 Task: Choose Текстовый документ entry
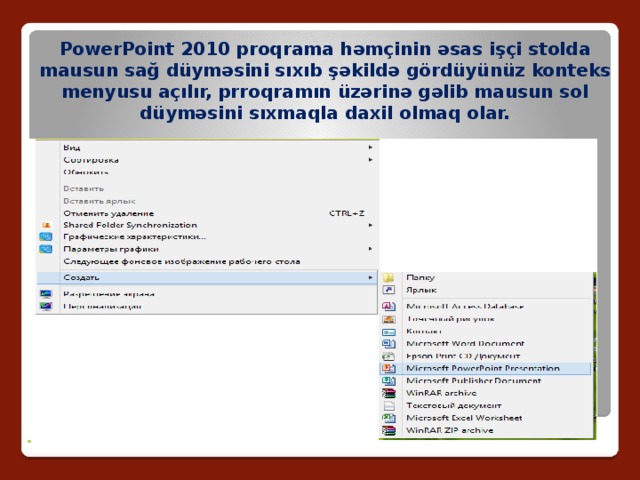point(486,406)
